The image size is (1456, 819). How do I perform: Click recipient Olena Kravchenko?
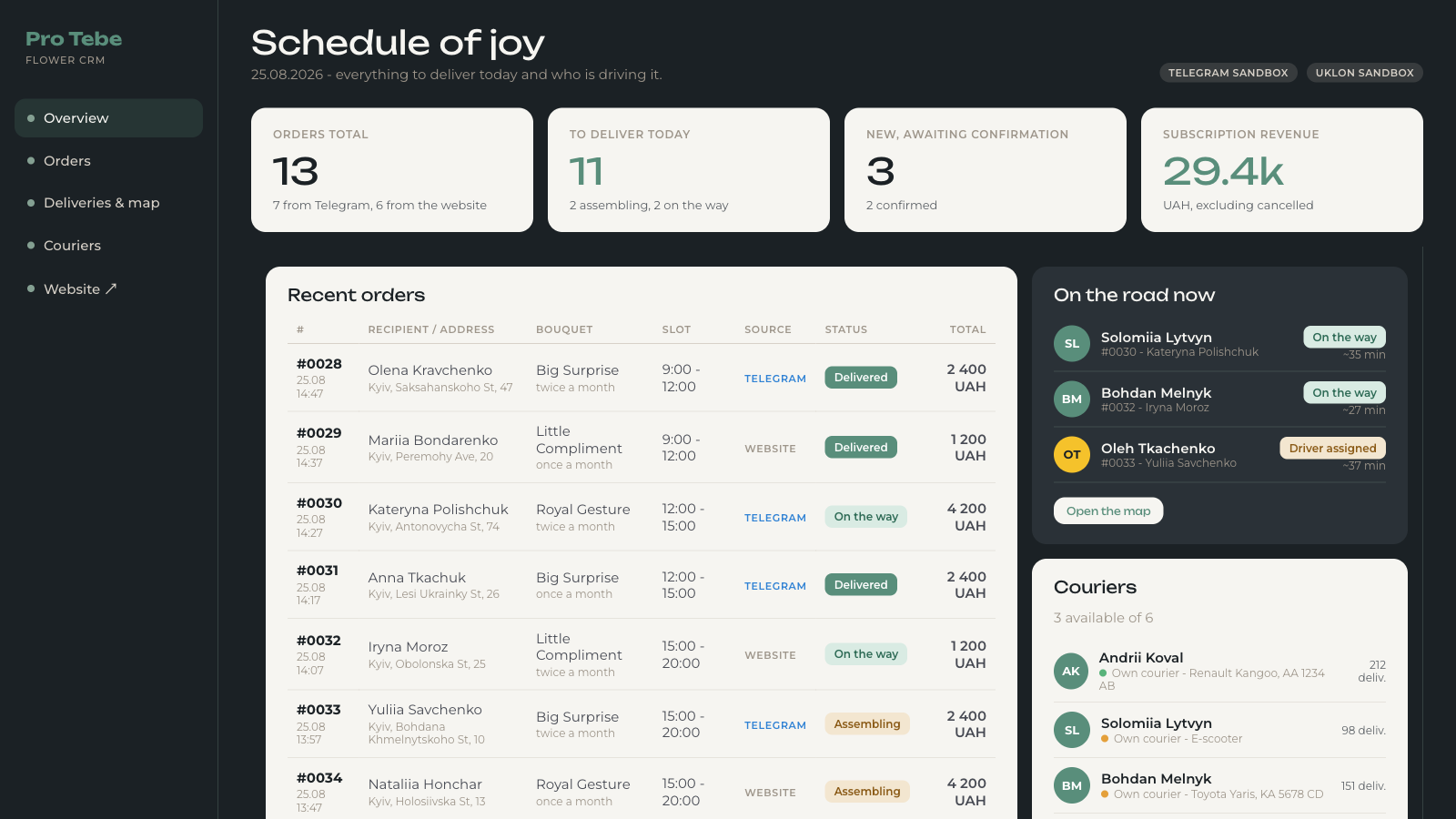[x=430, y=370]
